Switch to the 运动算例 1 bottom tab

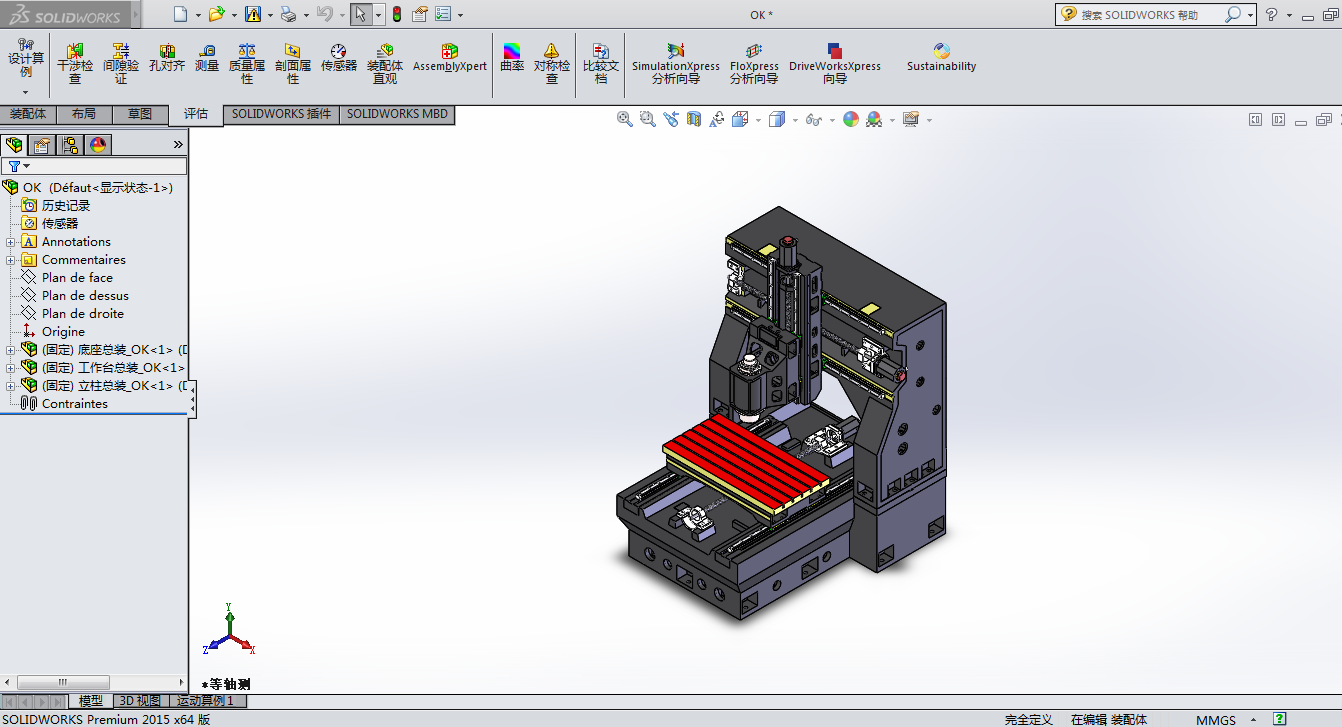click(x=205, y=701)
